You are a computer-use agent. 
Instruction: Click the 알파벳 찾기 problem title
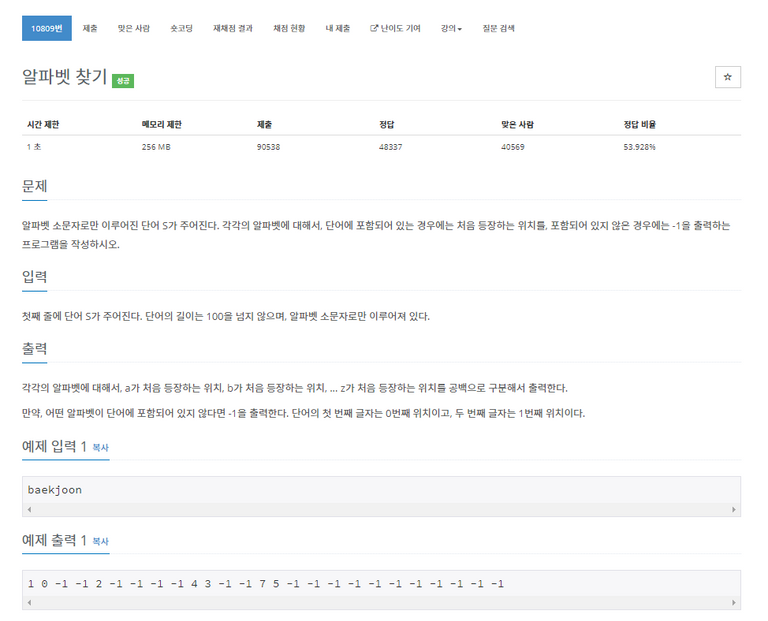[x=65, y=77]
